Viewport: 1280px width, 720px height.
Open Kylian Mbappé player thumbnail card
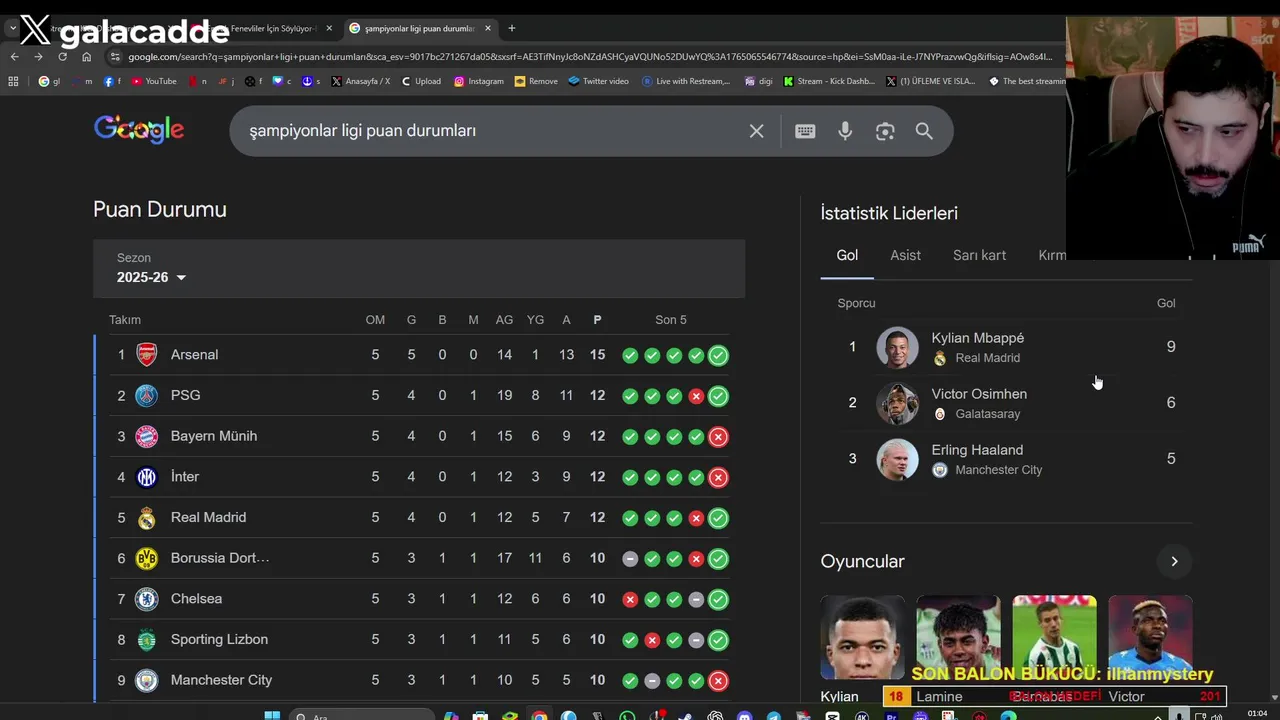pos(863,649)
